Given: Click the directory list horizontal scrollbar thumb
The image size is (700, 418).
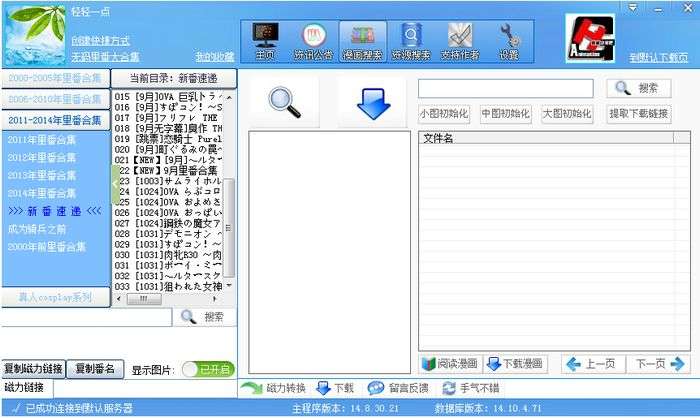Looking at the screenshot, I should (x=144, y=299).
